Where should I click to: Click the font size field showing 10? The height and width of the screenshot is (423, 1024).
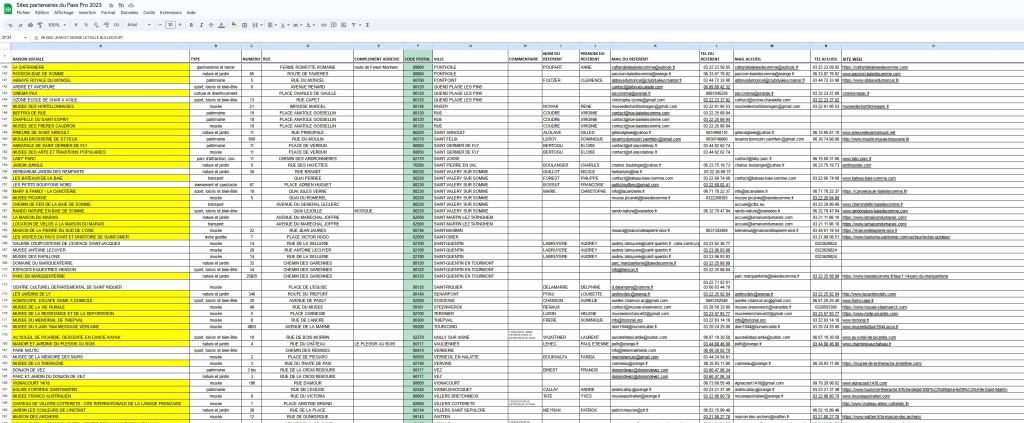170,25
